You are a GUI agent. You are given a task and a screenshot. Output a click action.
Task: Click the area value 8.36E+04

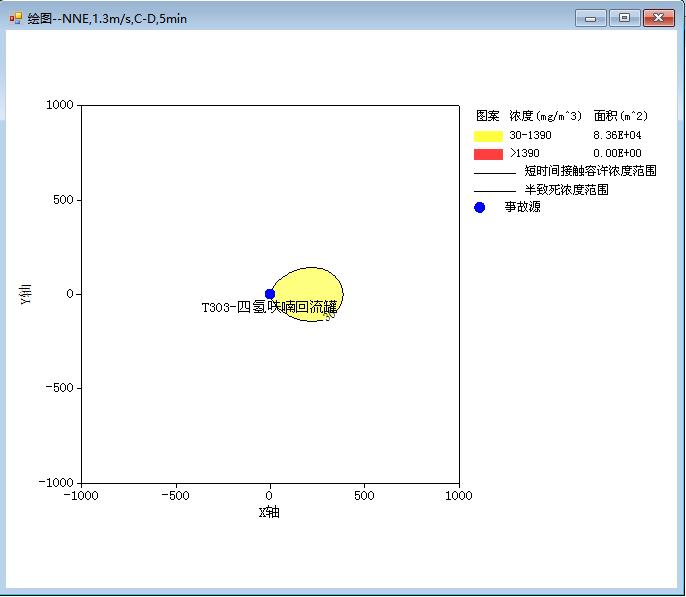point(617,135)
